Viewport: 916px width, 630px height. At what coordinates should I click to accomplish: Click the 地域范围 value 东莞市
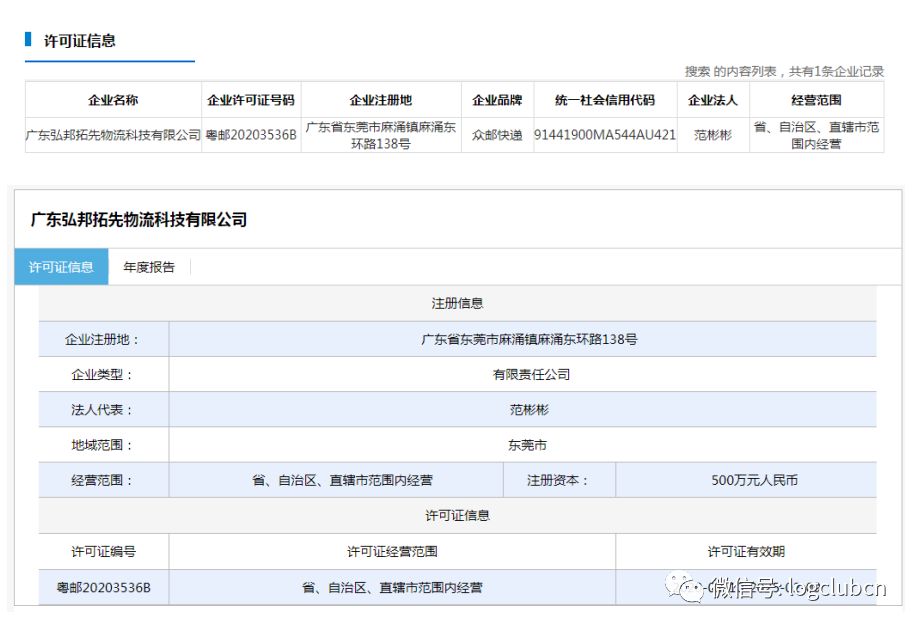[528, 445]
